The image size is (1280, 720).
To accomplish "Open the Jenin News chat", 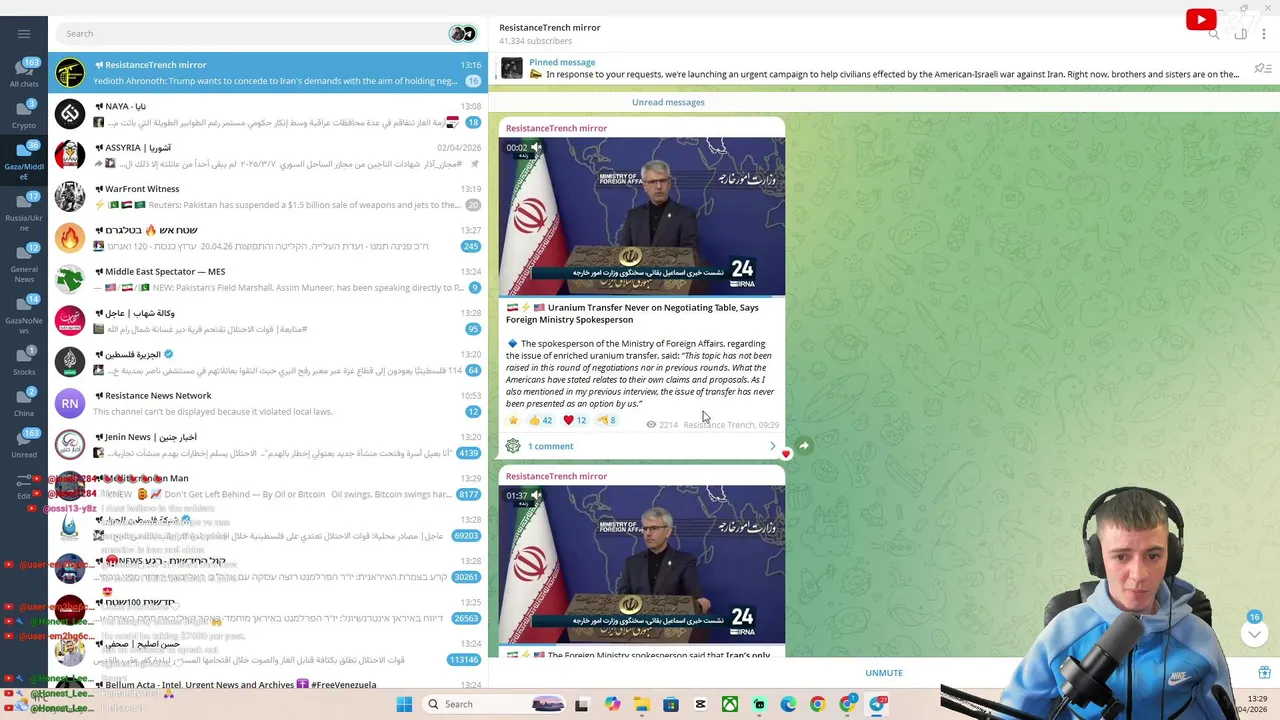I will (x=268, y=445).
